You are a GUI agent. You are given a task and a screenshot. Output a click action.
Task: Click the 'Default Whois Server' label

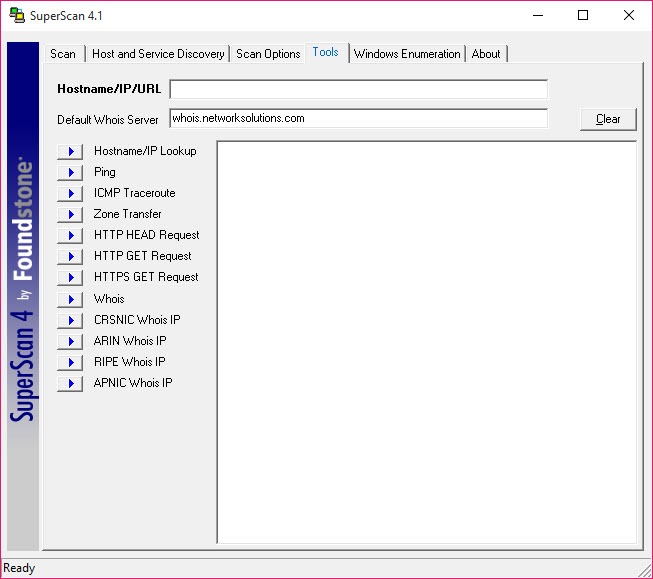[108, 120]
